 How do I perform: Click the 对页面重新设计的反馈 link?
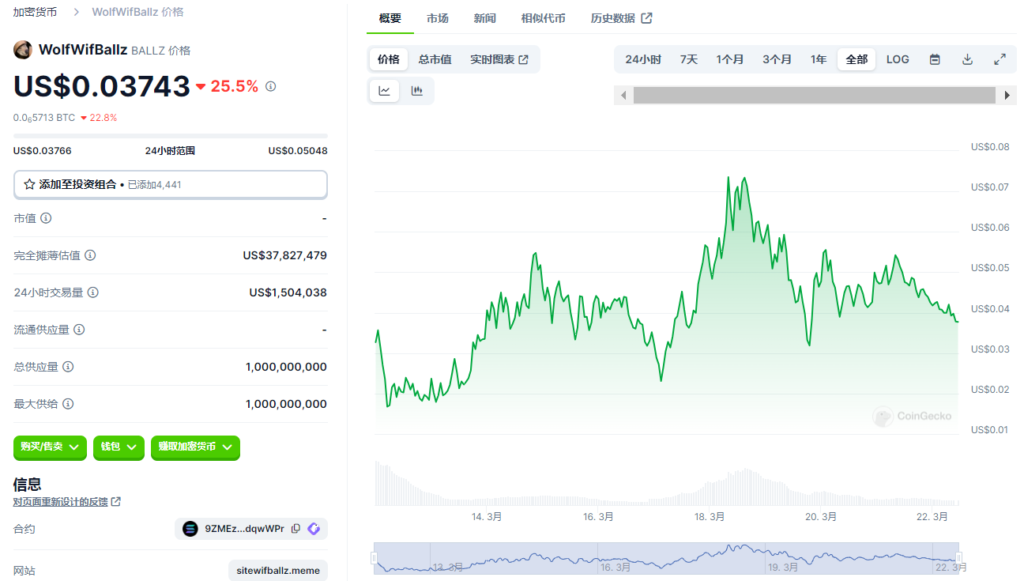pos(66,502)
